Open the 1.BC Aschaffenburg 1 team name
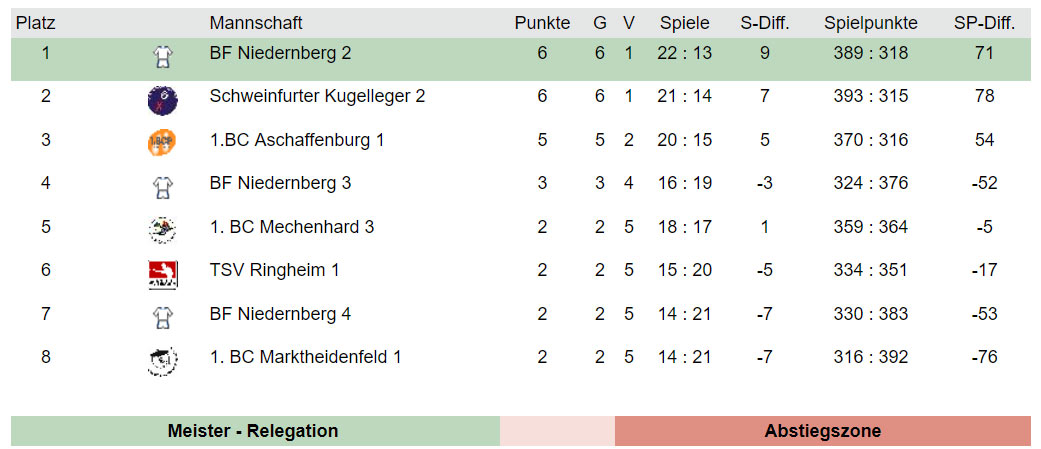Screen dimensions: 1041x449 coord(297,140)
